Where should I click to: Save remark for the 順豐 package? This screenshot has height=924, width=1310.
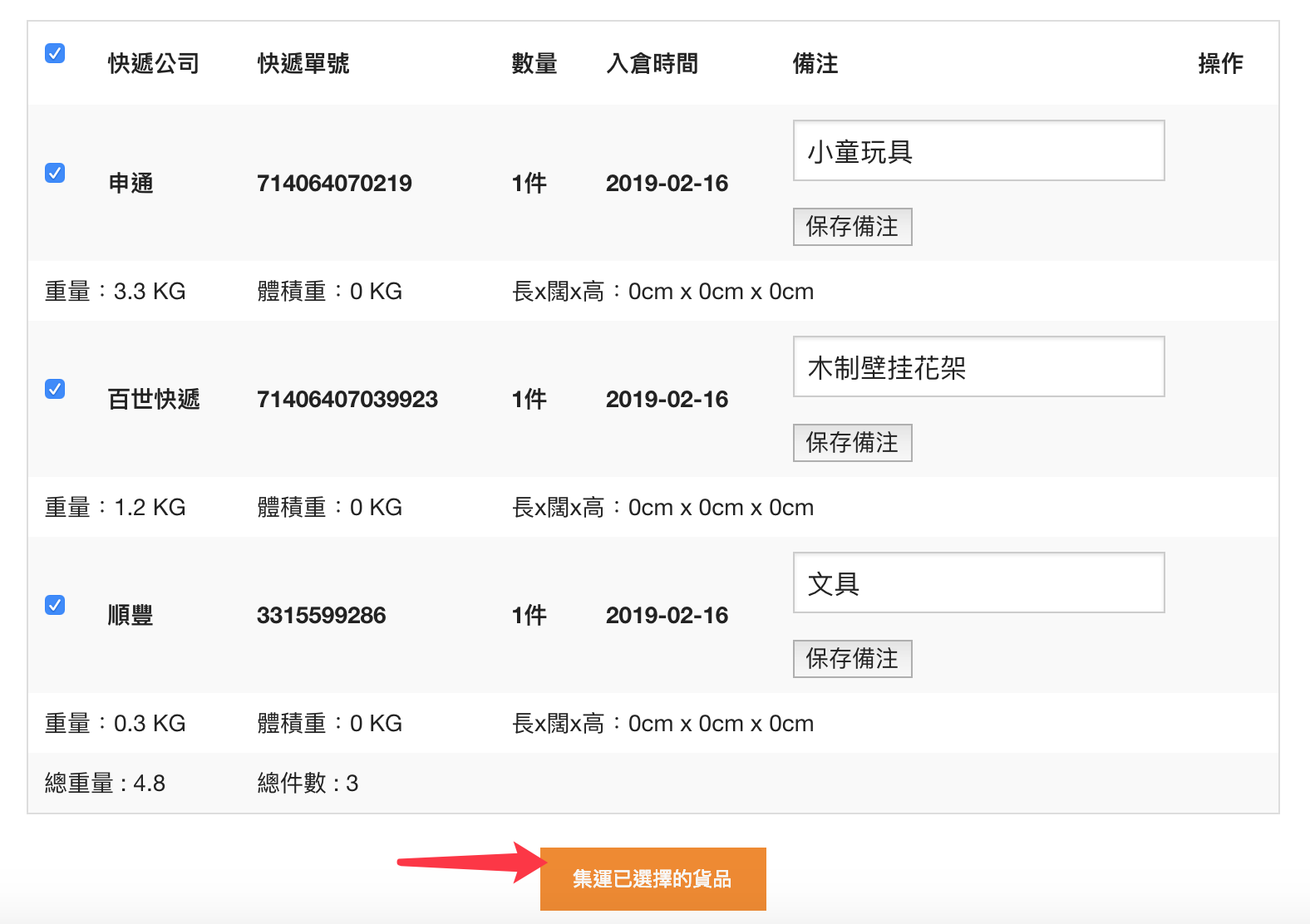click(852, 659)
